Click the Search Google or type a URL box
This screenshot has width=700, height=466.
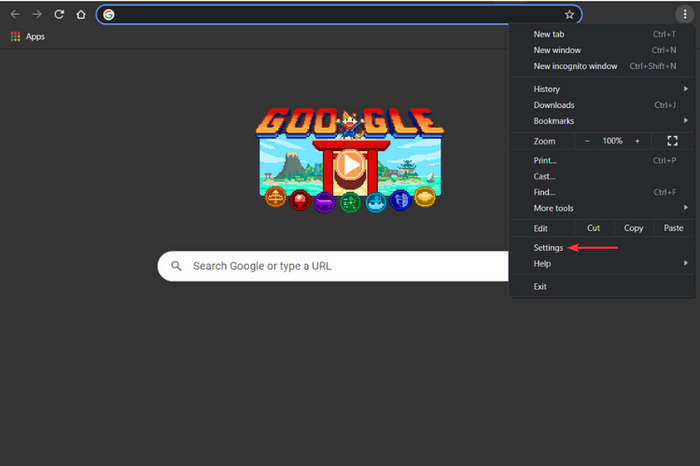[333, 266]
